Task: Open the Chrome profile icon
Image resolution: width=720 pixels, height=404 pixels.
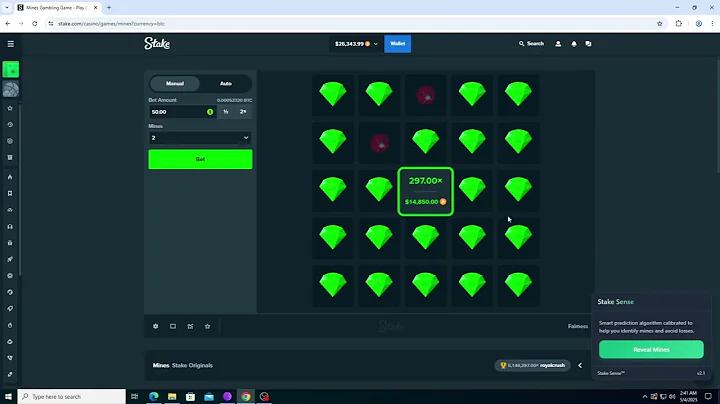Action: point(698,23)
